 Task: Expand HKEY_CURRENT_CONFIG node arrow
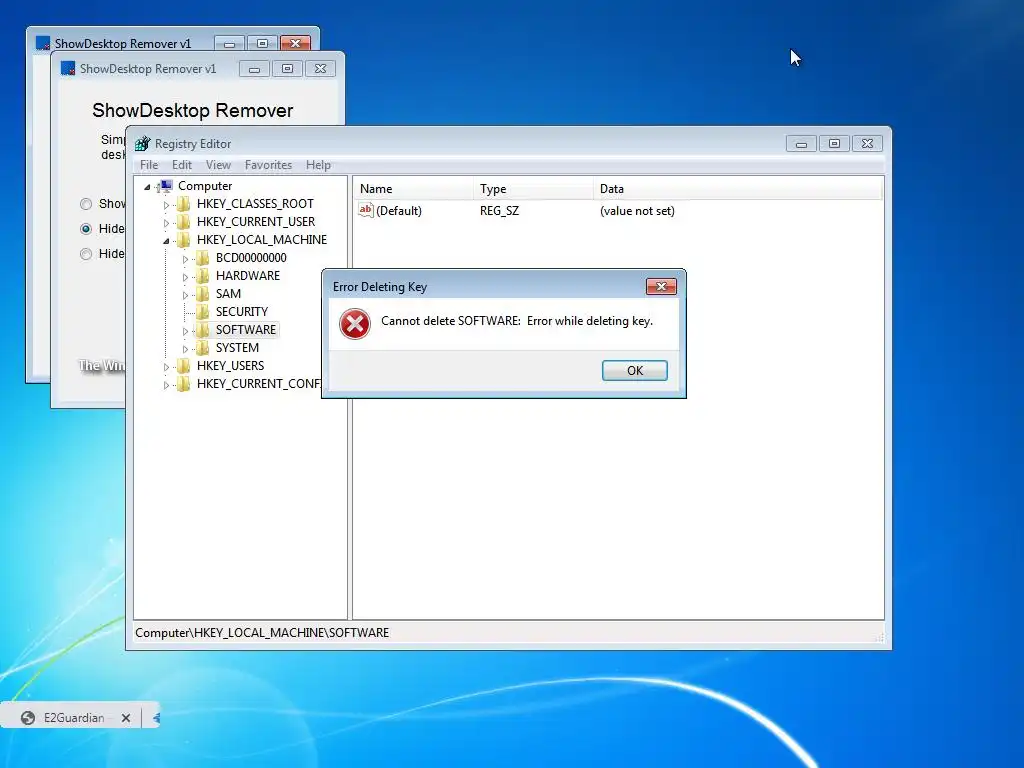pyautogui.click(x=166, y=385)
